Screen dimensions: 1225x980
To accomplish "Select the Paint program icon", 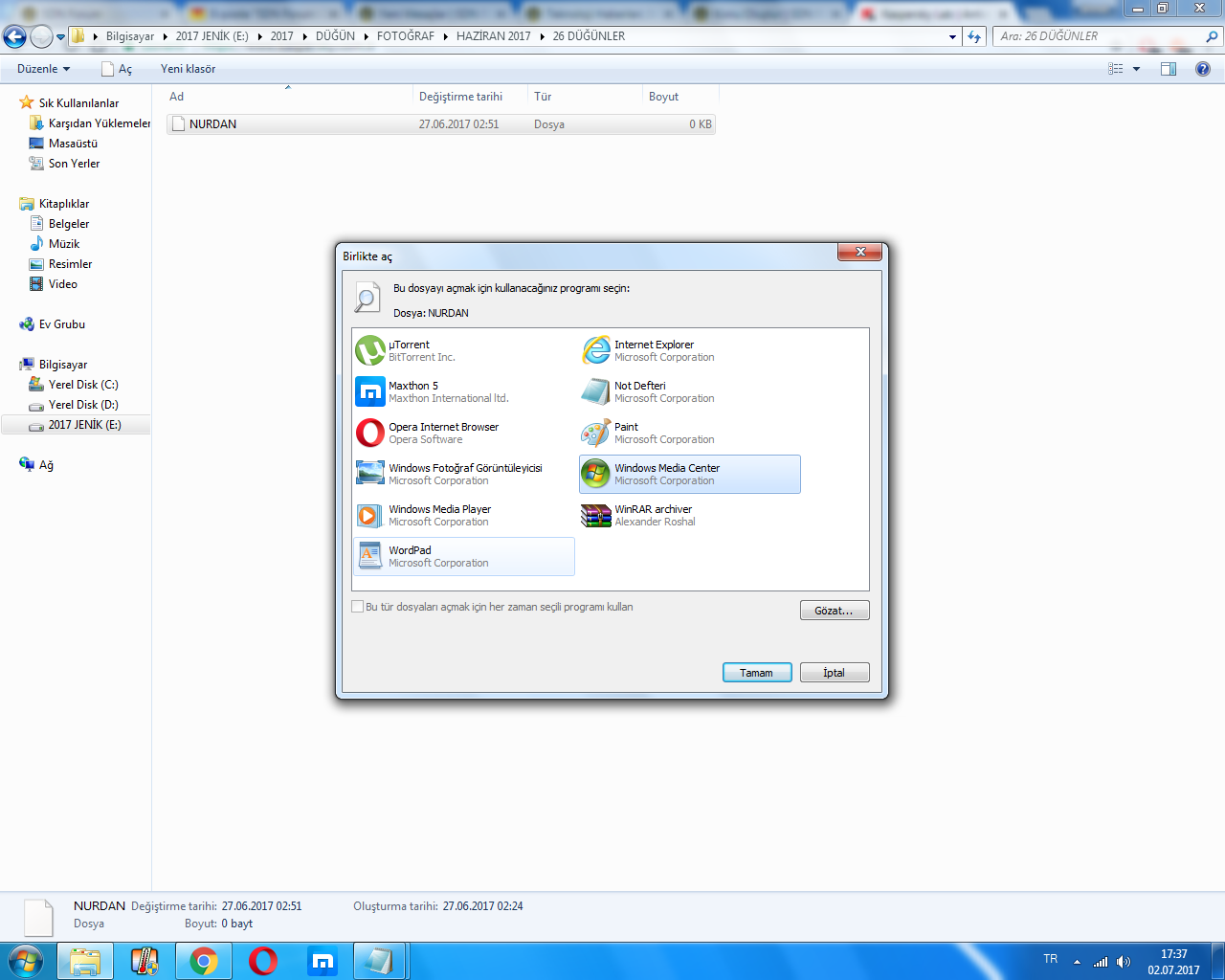I will coord(596,433).
